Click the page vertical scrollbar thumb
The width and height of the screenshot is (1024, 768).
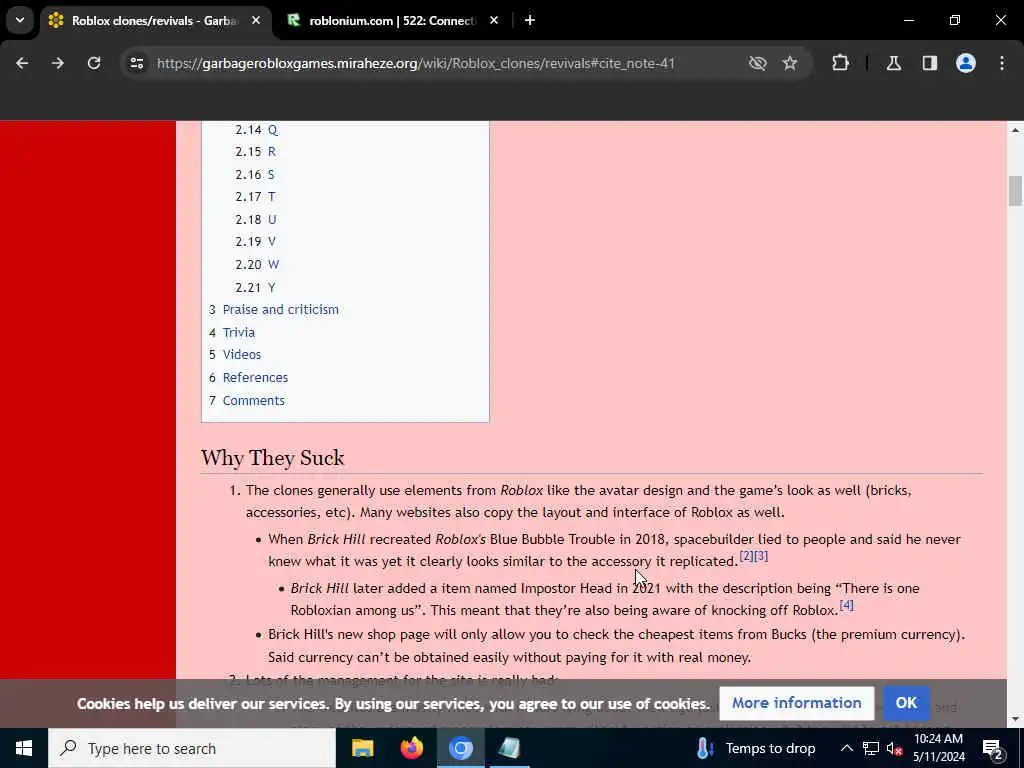[x=1015, y=191]
